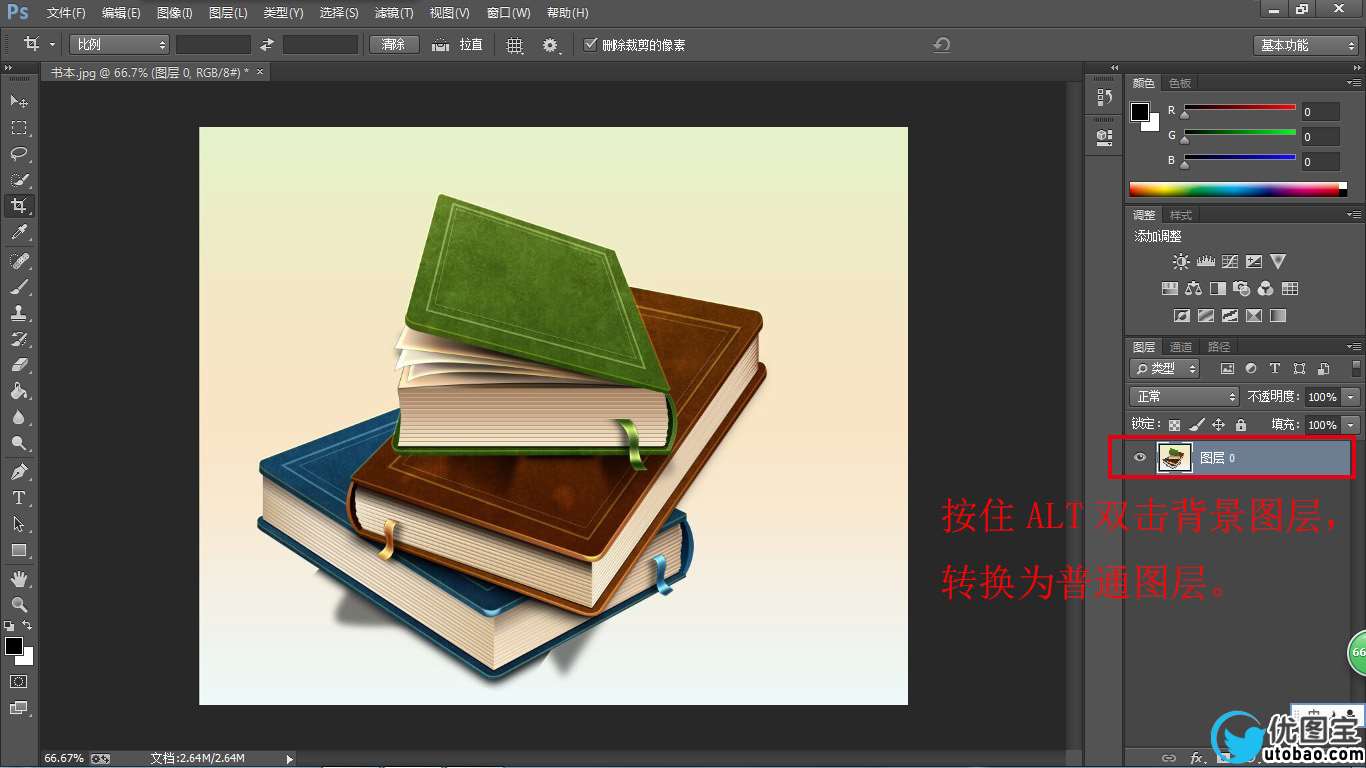Switch to the 样式 tab
Screen dimensions: 1366x768
point(1181,215)
